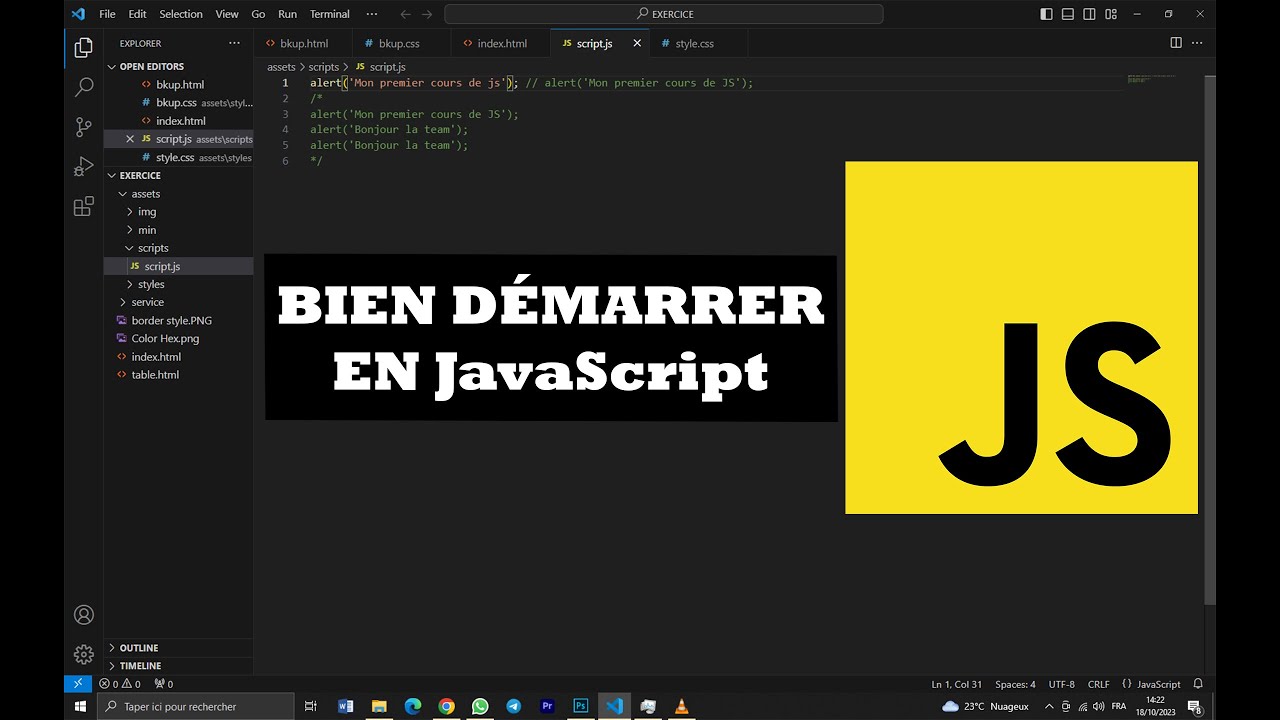
Task: Click the EXERCICE command center search box
Action: pyautogui.click(x=664, y=14)
